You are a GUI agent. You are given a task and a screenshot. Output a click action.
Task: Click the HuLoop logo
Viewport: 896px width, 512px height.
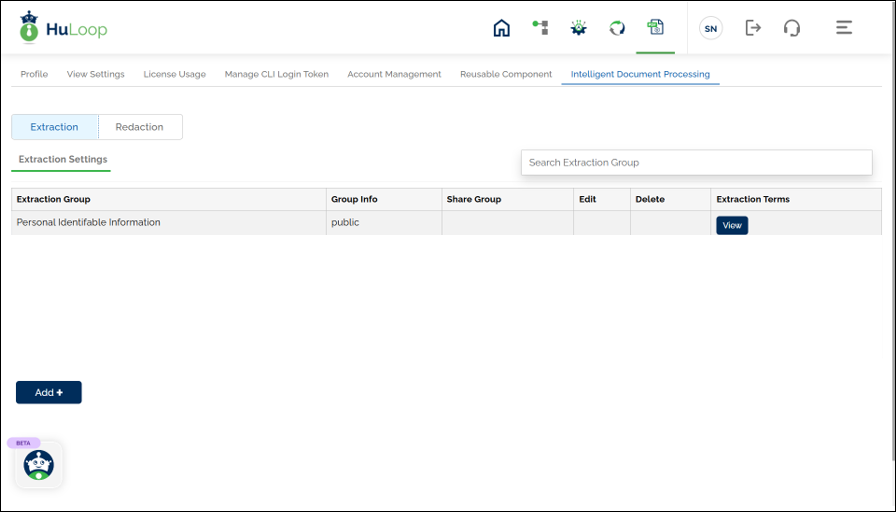coord(62,29)
